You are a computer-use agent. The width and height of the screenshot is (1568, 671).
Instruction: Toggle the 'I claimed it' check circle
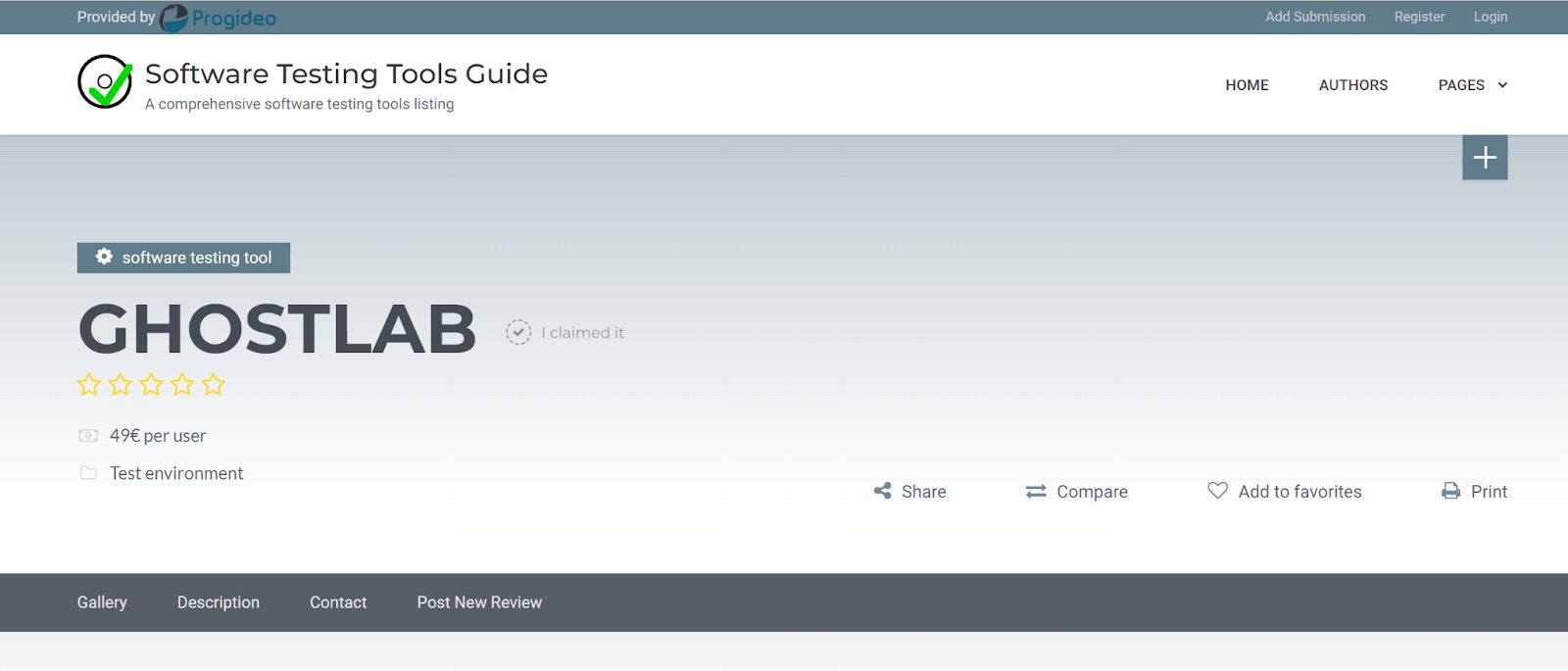tap(518, 332)
